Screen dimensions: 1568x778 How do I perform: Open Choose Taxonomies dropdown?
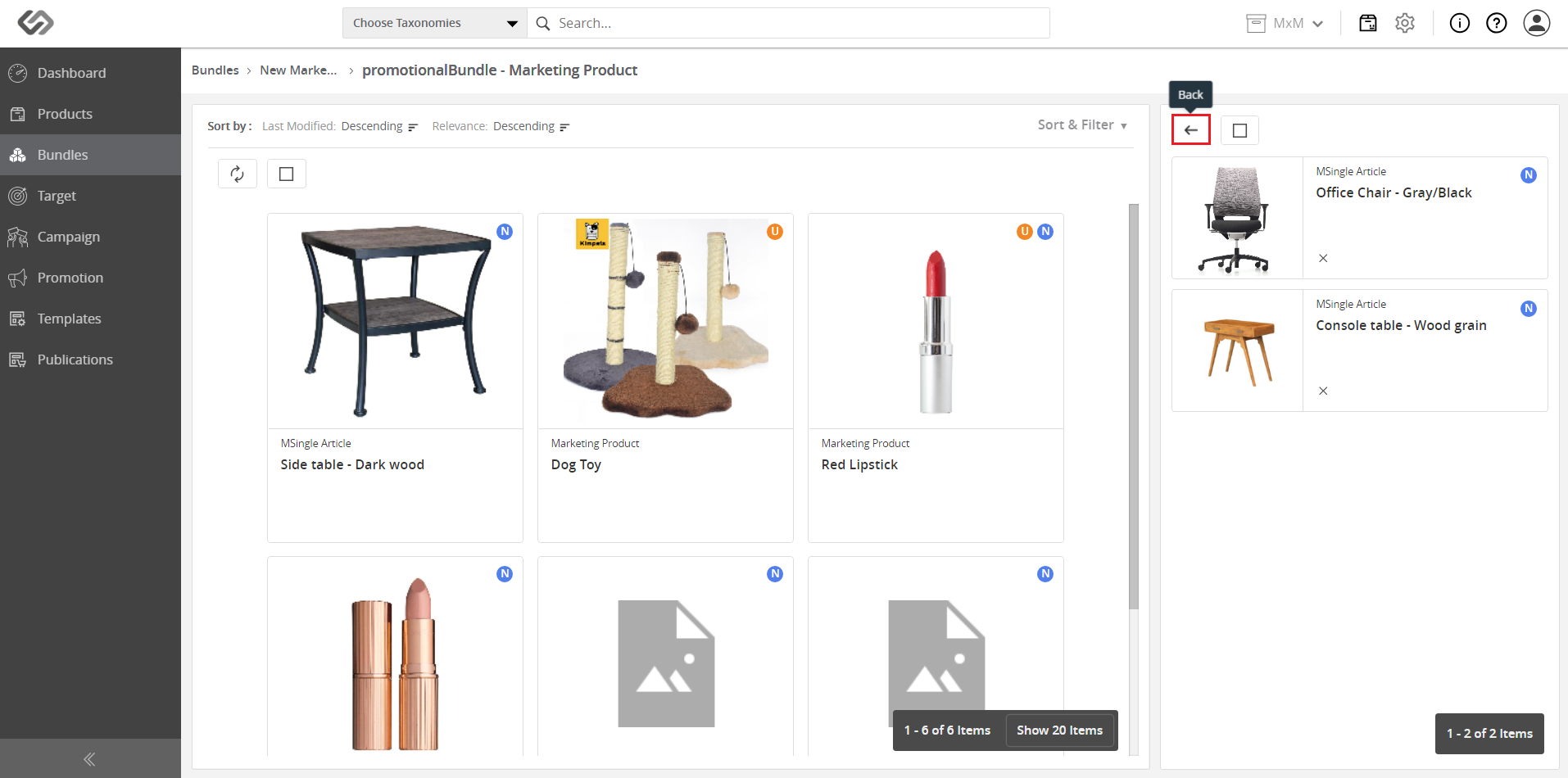434,23
